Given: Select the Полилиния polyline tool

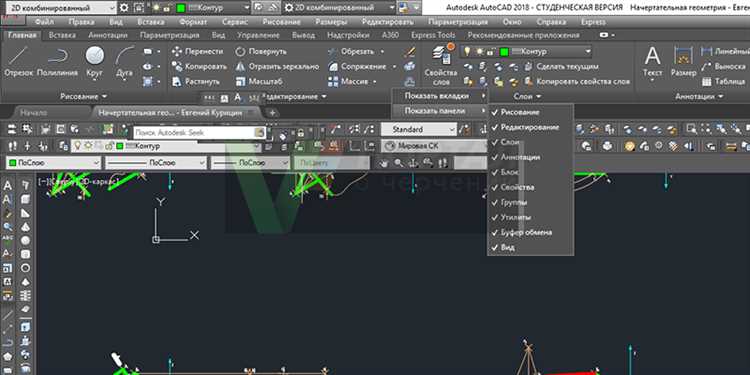Looking at the screenshot, I should click(57, 62).
